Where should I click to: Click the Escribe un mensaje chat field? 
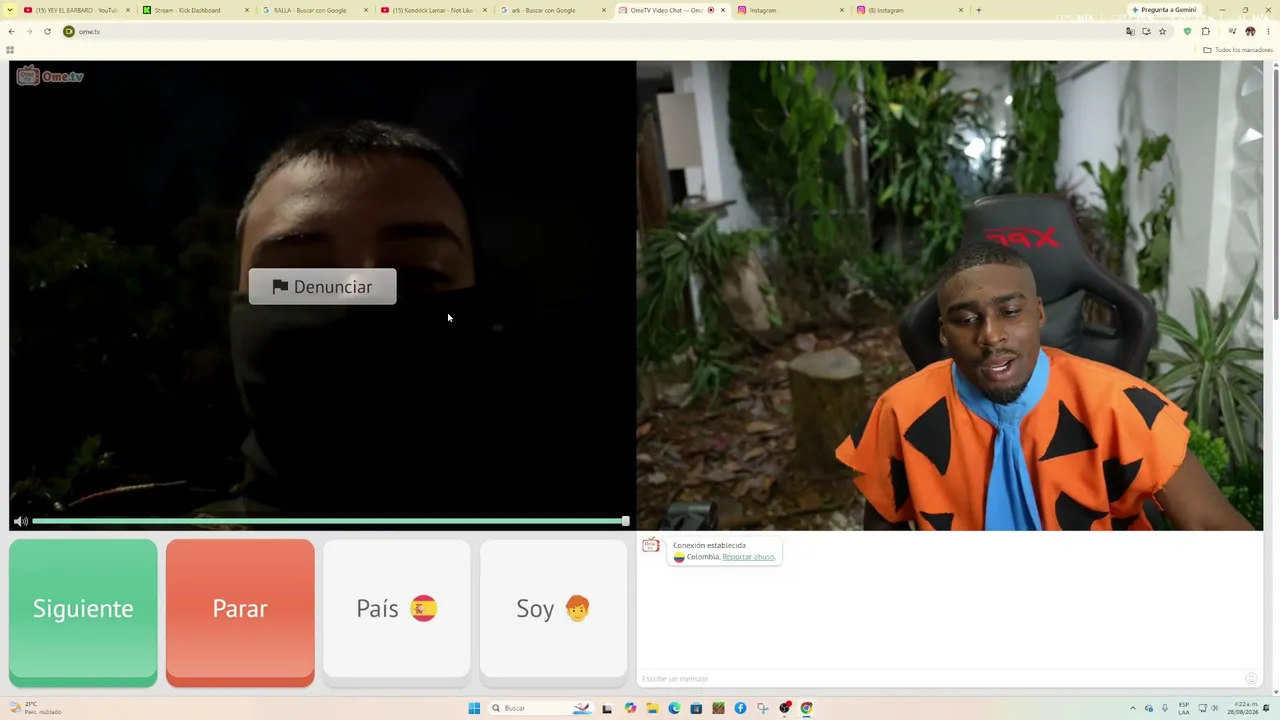click(940, 679)
